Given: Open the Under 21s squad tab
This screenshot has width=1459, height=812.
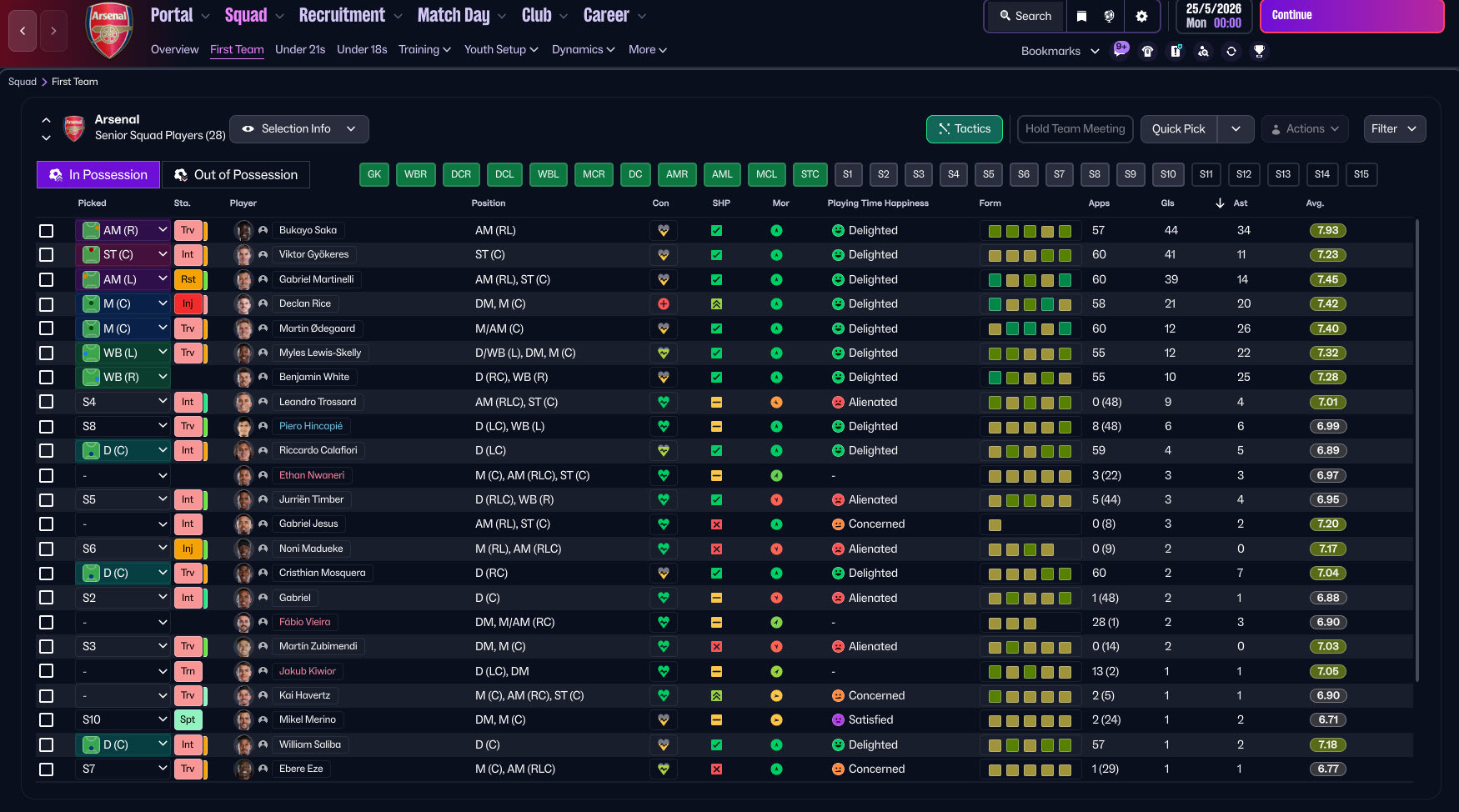Looking at the screenshot, I should pos(300,50).
